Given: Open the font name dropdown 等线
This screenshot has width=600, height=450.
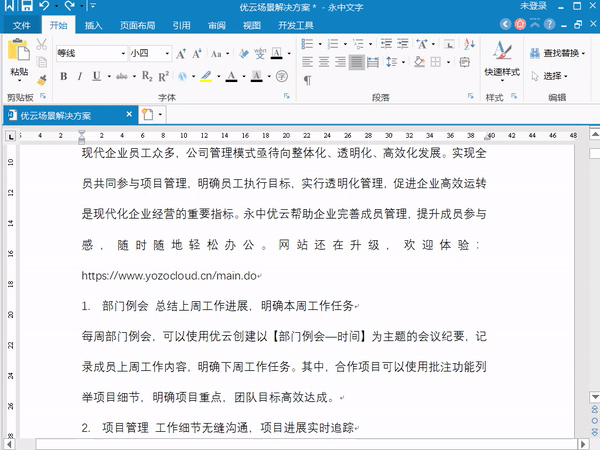Looking at the screenshot, I should click(123, 53).
